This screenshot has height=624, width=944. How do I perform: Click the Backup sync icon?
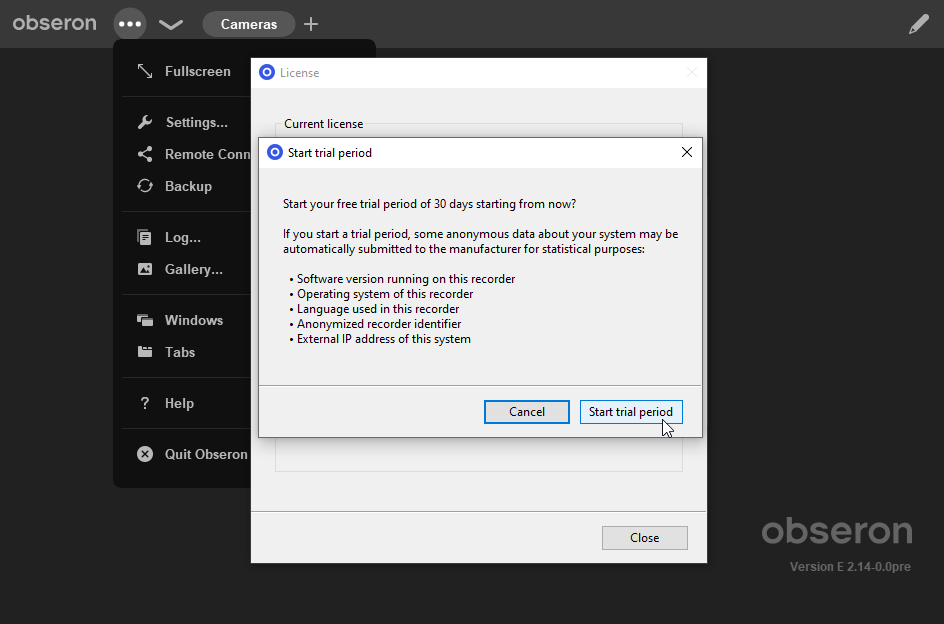point(145,186)
